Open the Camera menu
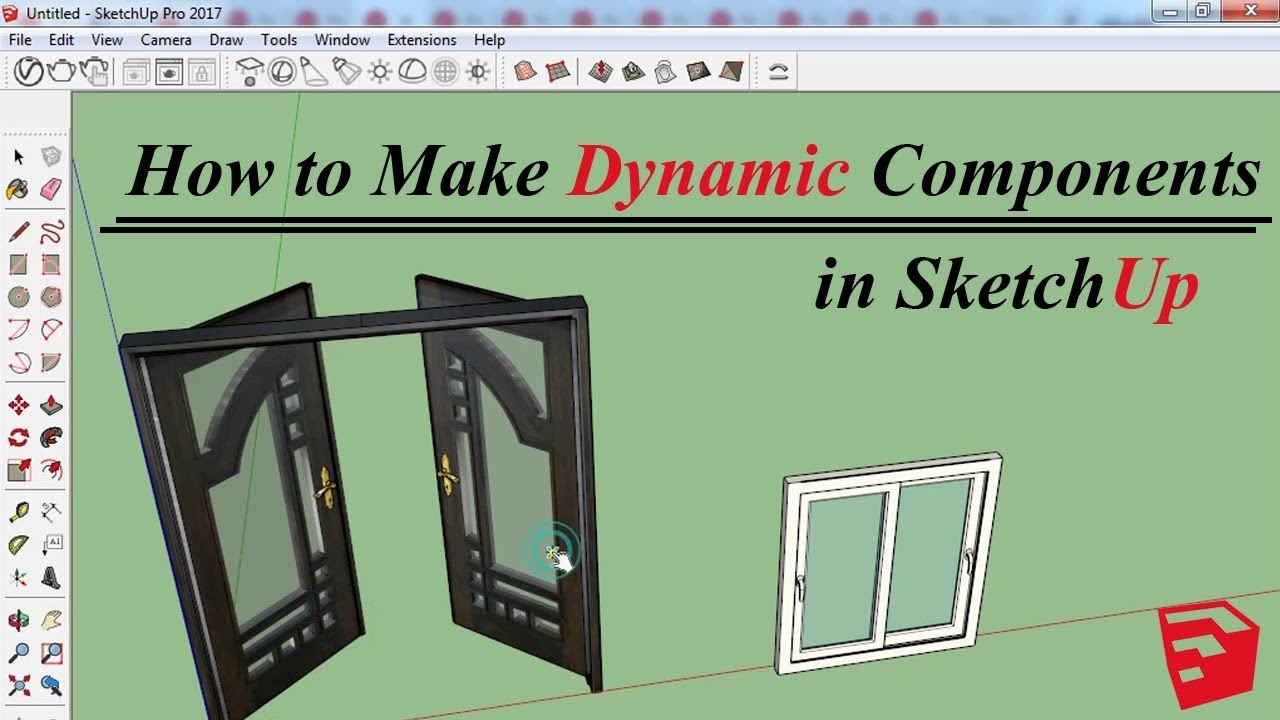The height and width of the screenshot is (720, 1280). pos(166,40)
